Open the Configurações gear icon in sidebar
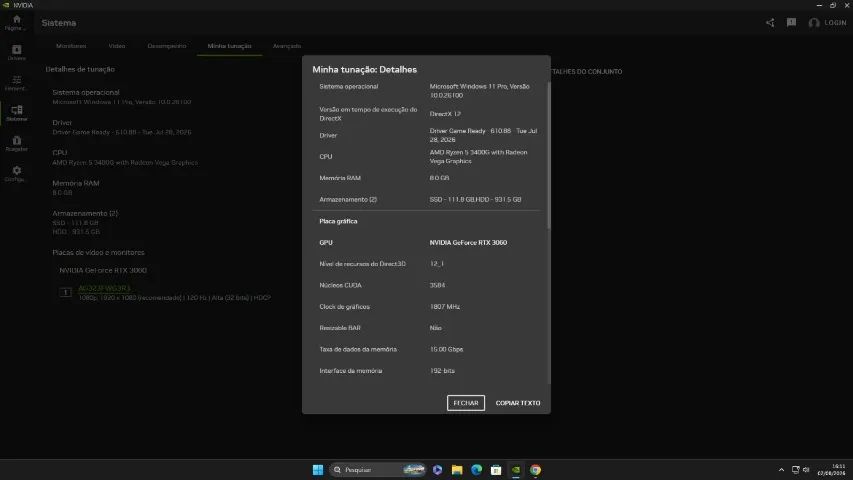 tap(16, 174)
